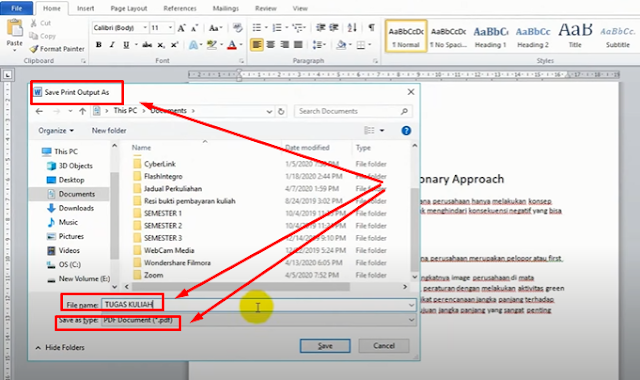Click the Shrink Font icon
Viewport: 640px width, 380px height.
click(194, 28)
